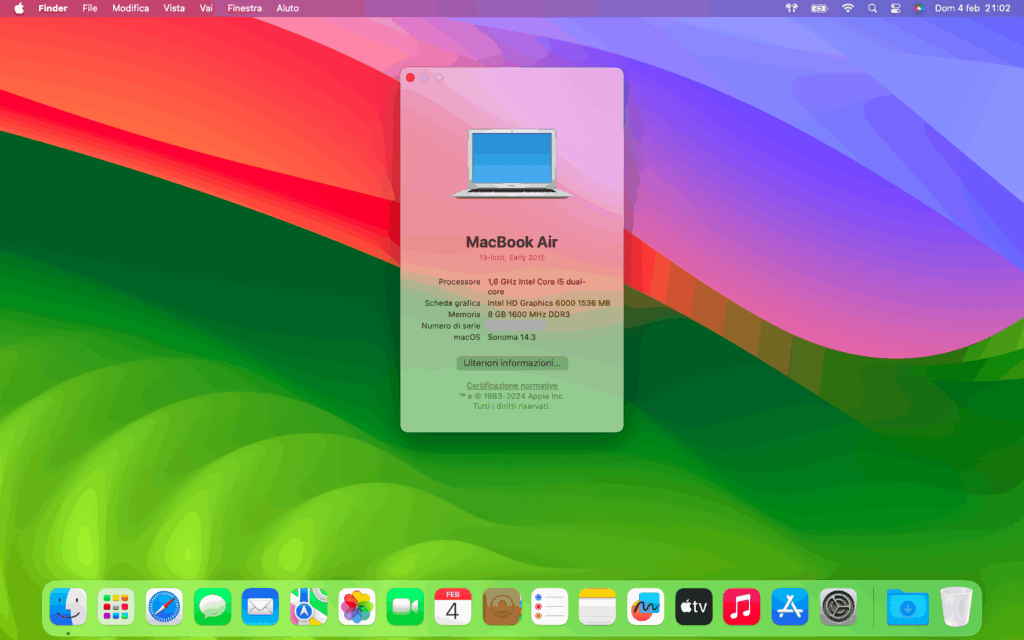Launch FaceTime from the Dock
The width and height of the screenshot is (1024, 640).
pos(405,607)
